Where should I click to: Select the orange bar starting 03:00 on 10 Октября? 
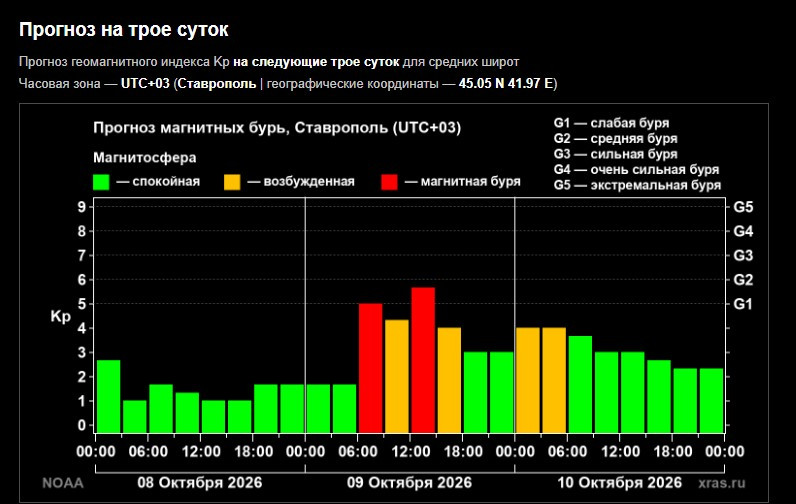(554, 380)
